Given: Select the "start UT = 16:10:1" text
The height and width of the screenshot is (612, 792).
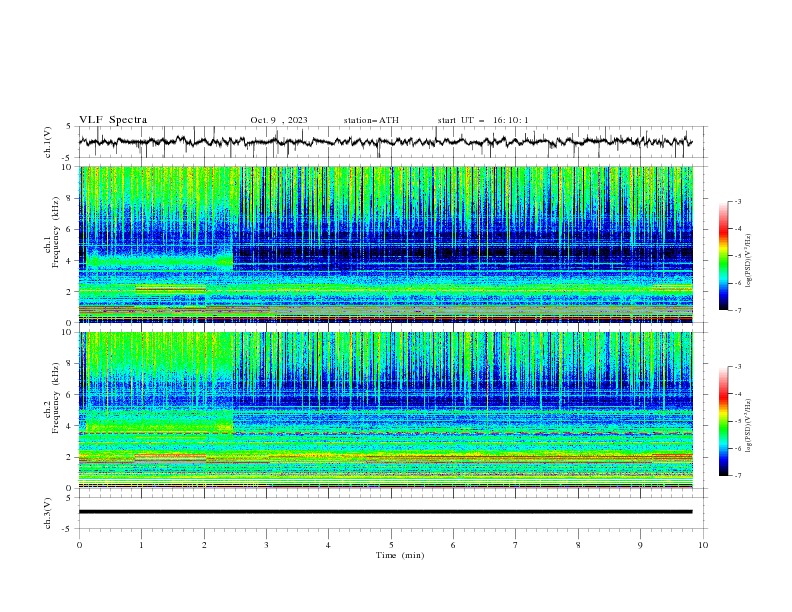Looking at the screenshot, I should [x=483, y=120].
